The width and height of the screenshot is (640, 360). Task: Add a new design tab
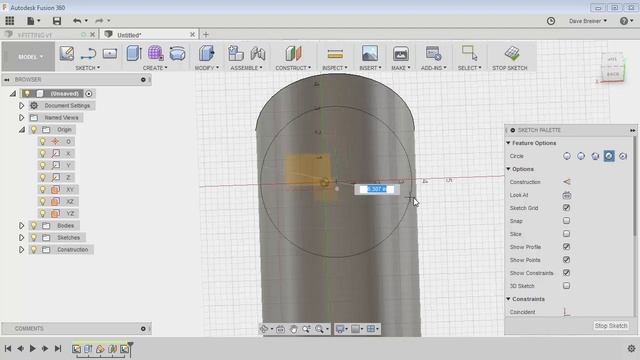point(206,35)
